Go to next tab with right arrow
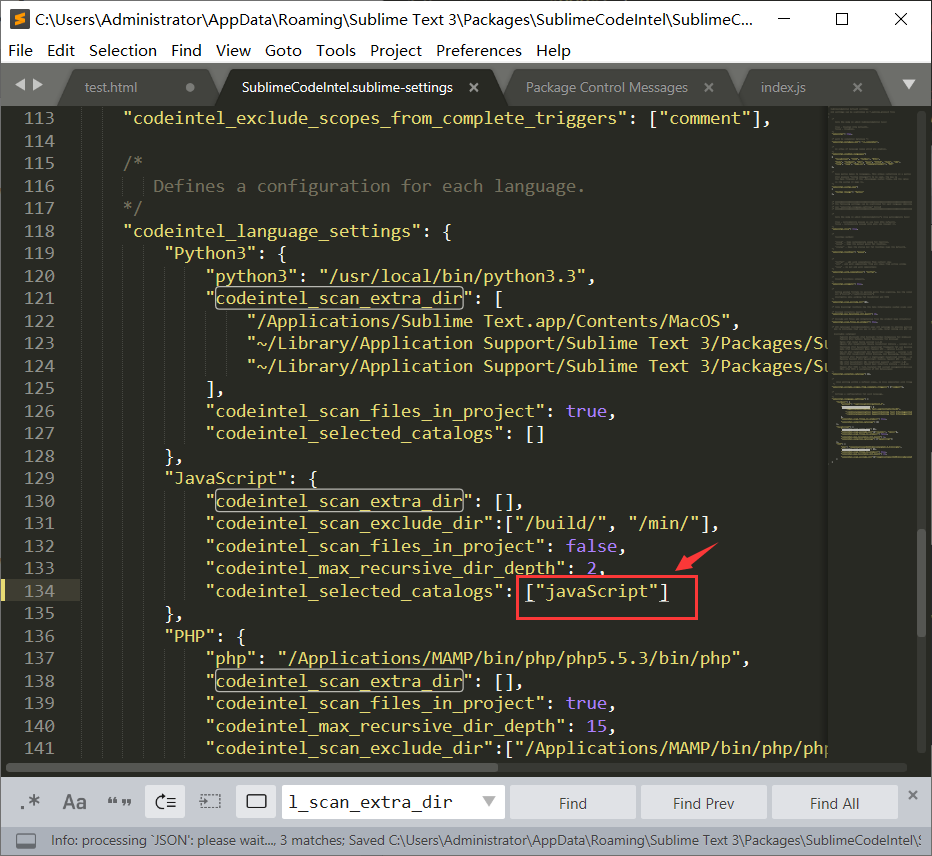Image resolution: width=932 pixels, height=856 pixels. pos(38,84)
